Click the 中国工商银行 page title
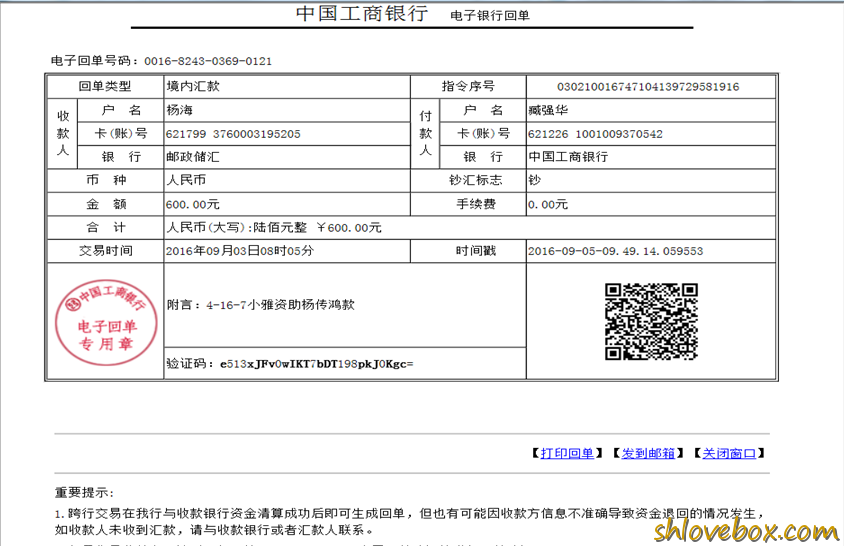844x546 pixels. (x=362, y=13)
